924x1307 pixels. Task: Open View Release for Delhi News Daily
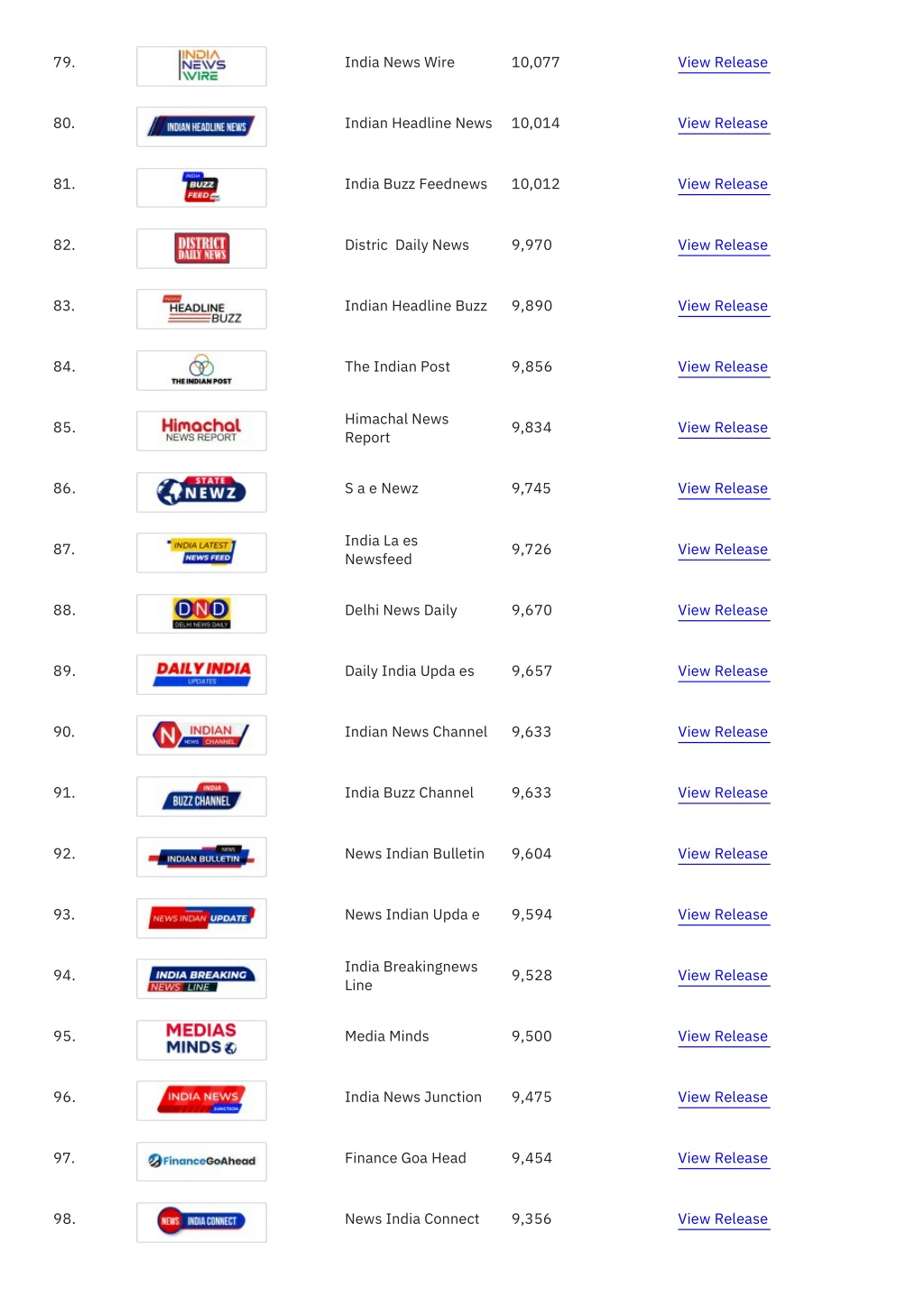[x=723, y=610]
